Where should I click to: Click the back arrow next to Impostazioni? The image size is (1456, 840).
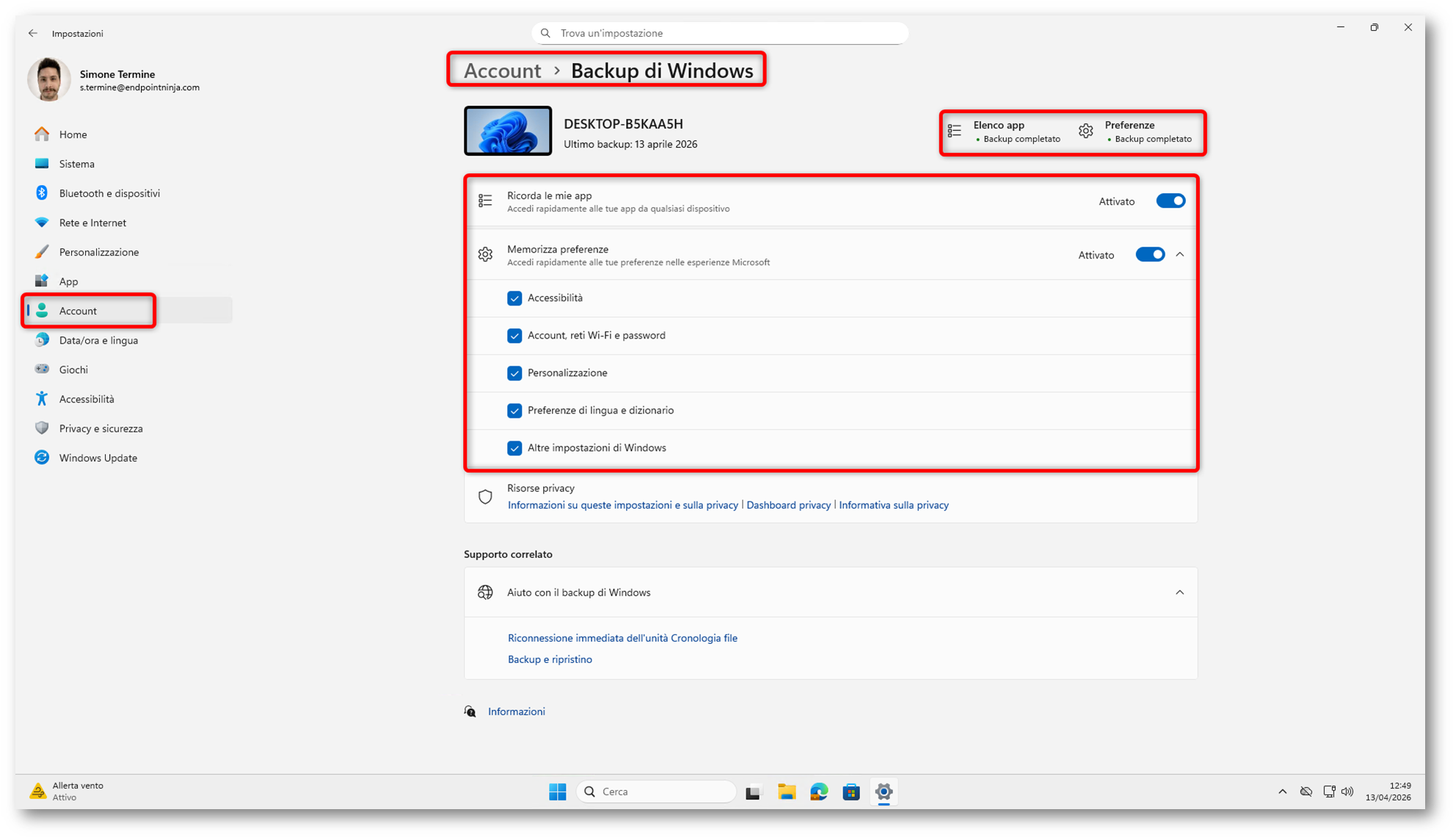pos(33,33)
